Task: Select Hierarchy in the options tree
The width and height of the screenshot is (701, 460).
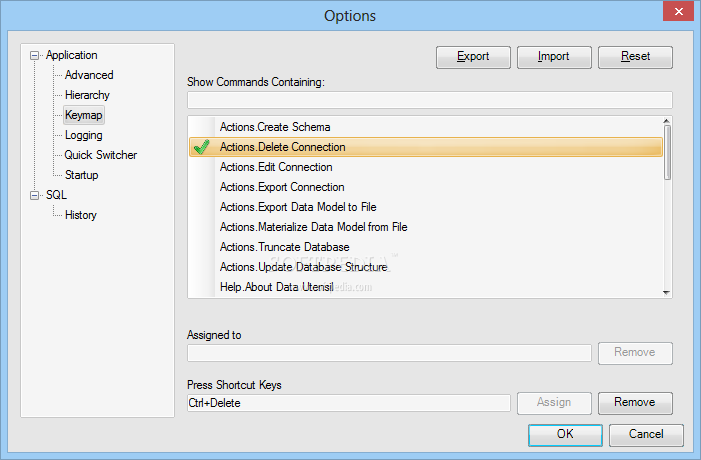Action: pyautogui.click(x=87, y=95)
